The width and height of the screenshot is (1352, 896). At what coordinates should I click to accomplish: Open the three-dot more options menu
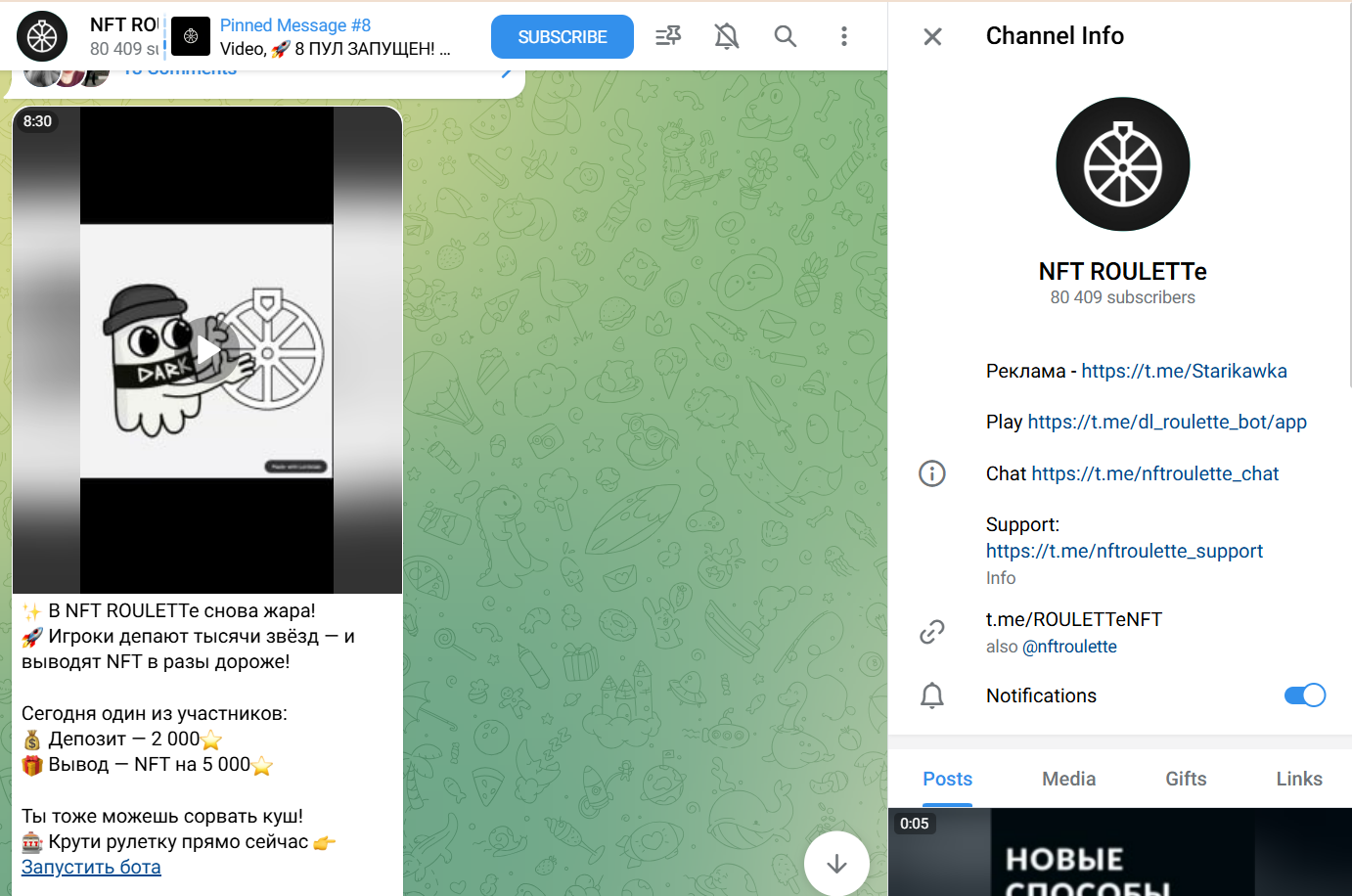tap(843, 36)
